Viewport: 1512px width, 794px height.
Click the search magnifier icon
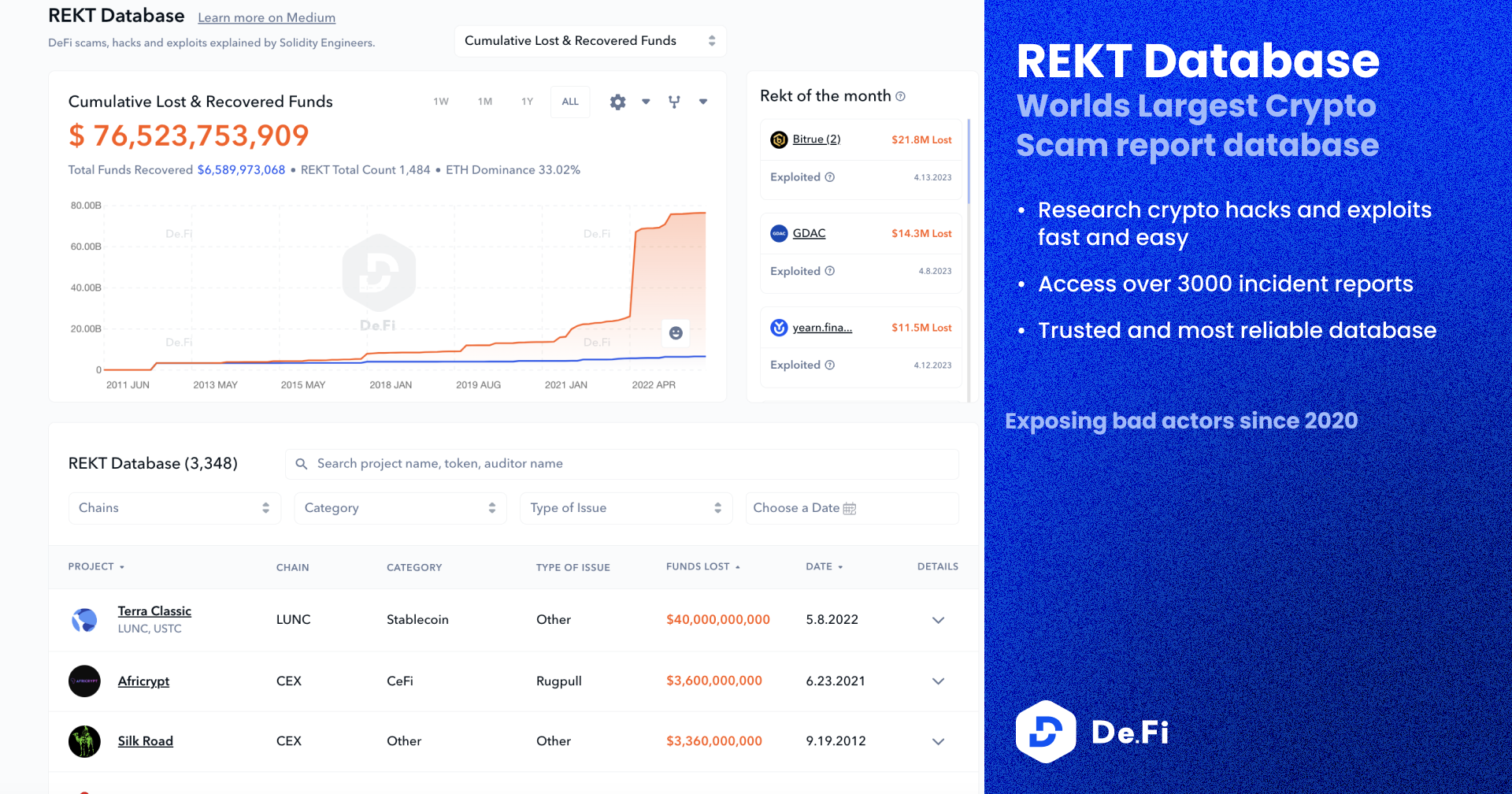point(301,464)
